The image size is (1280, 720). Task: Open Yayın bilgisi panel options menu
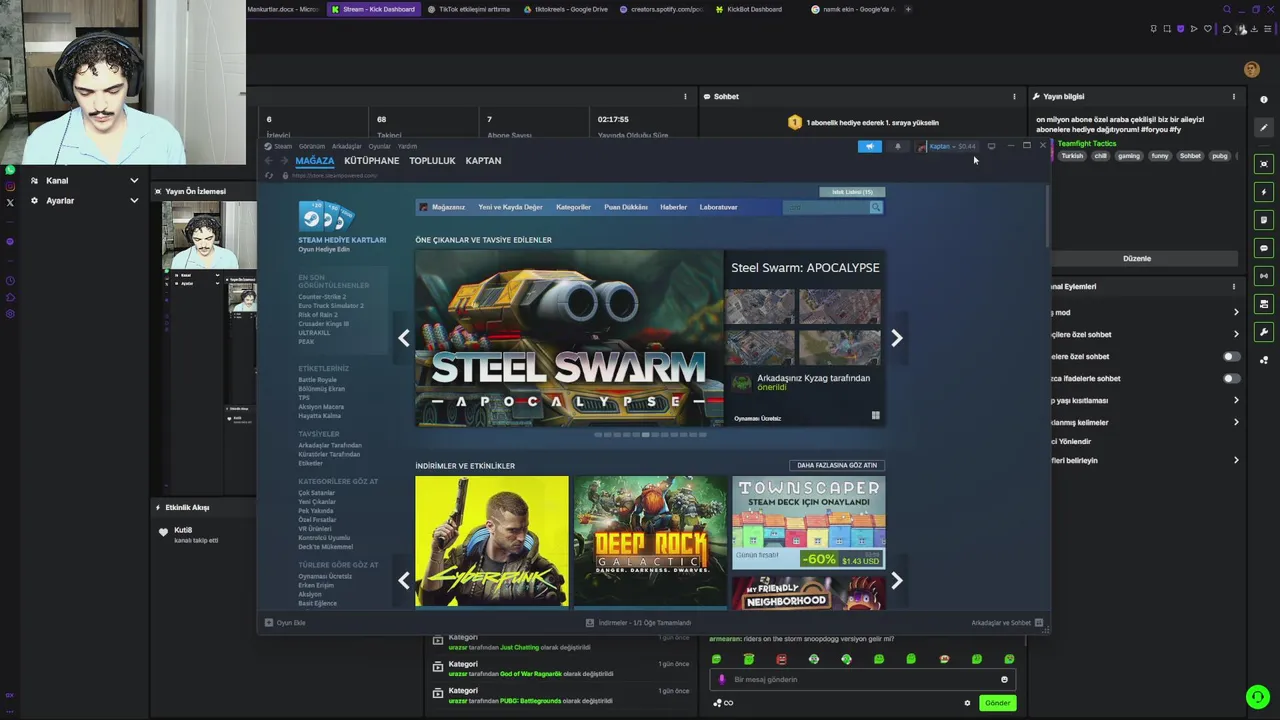pyautogui.click(x=1233, y=97)
